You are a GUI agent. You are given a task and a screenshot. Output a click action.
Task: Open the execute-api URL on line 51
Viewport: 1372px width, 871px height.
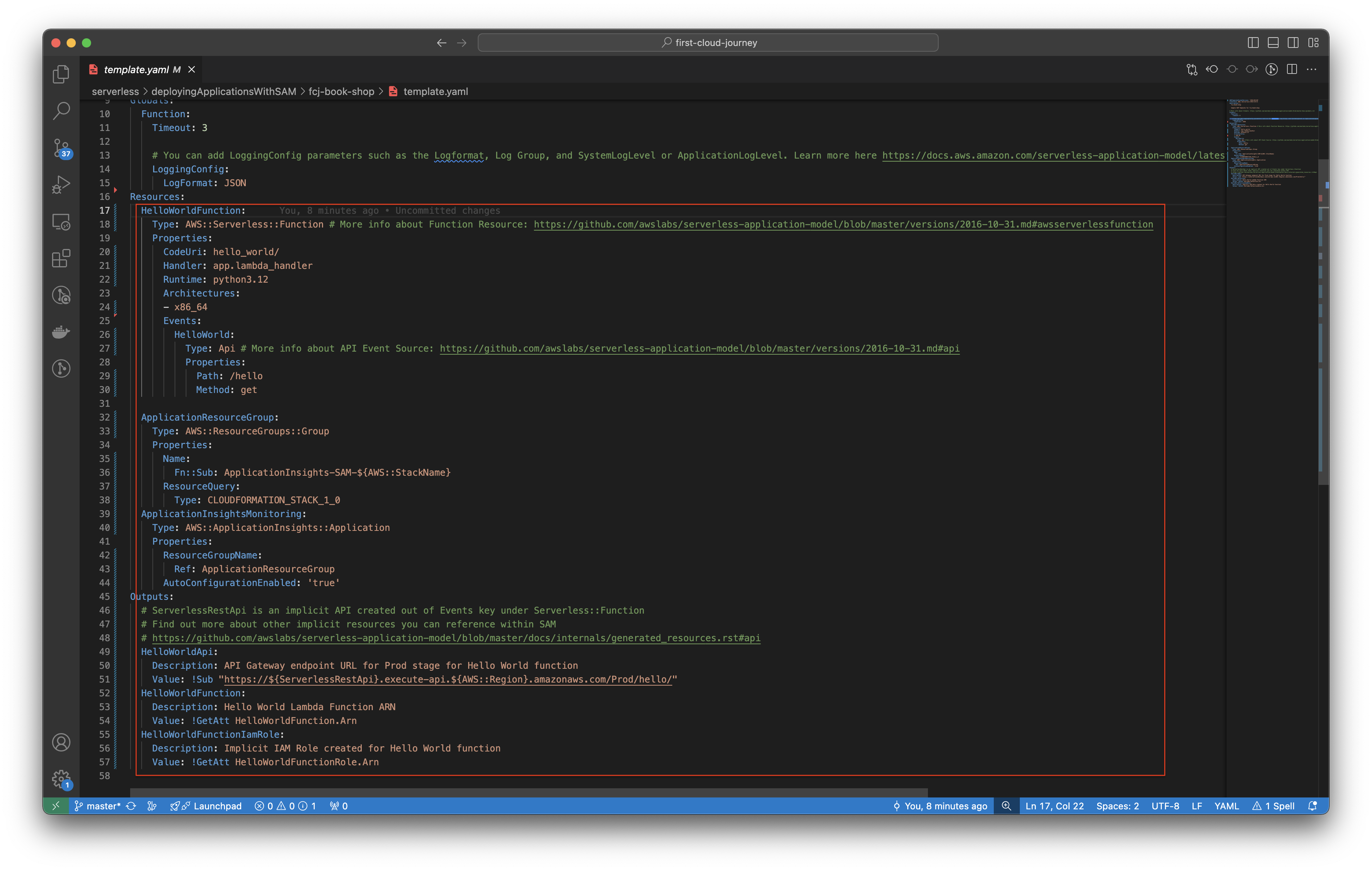448,679
